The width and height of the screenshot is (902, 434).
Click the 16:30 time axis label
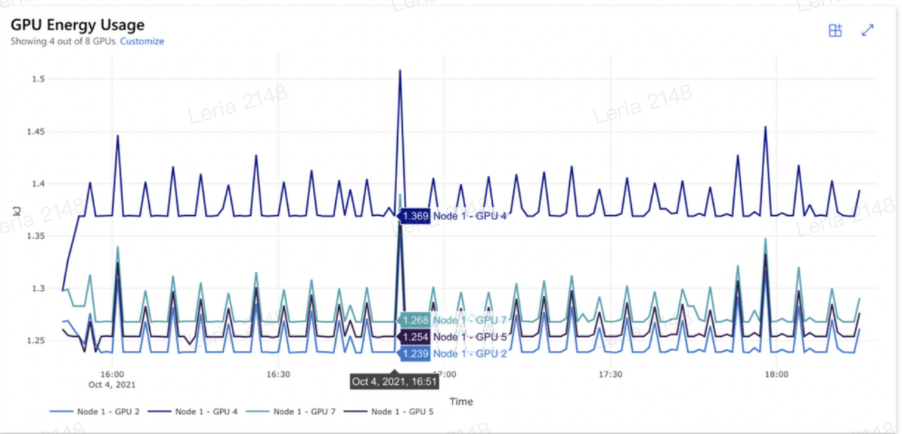[278, 374]
